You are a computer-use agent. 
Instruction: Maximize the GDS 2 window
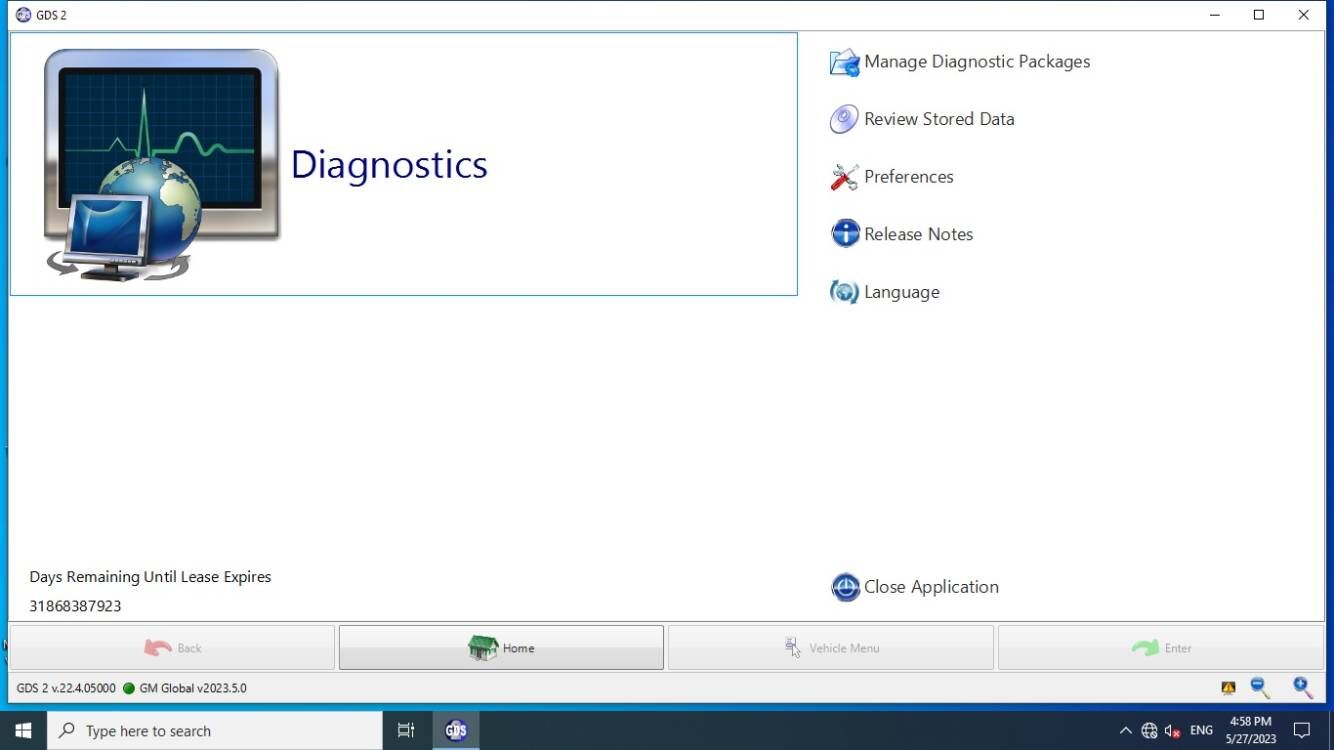(x=1259, y=15)
